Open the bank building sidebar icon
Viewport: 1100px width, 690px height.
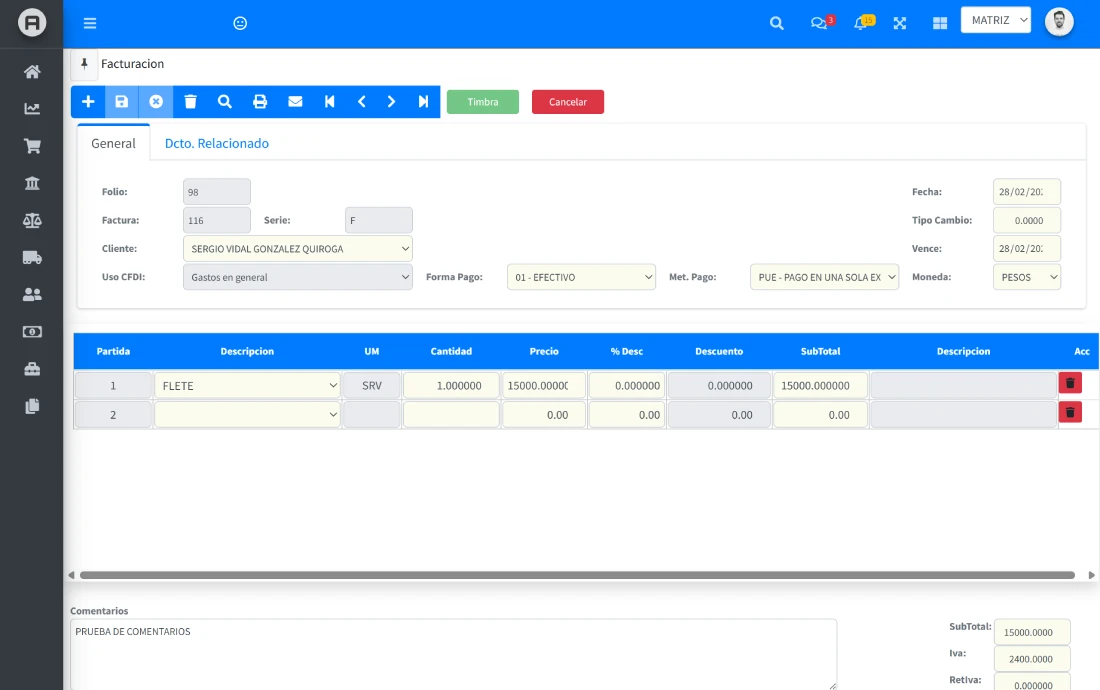pyautogui.click(x=32, y=183)
